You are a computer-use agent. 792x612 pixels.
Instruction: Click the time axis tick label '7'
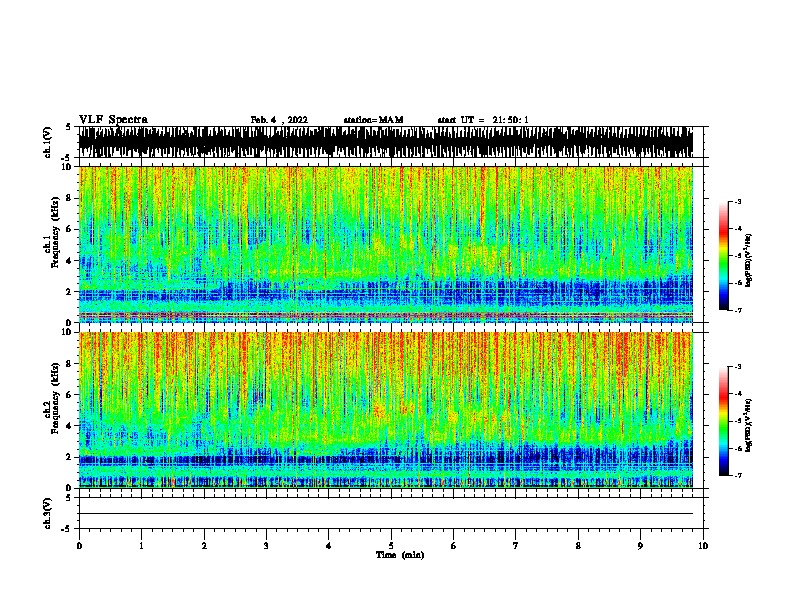[x=516, y=546]
